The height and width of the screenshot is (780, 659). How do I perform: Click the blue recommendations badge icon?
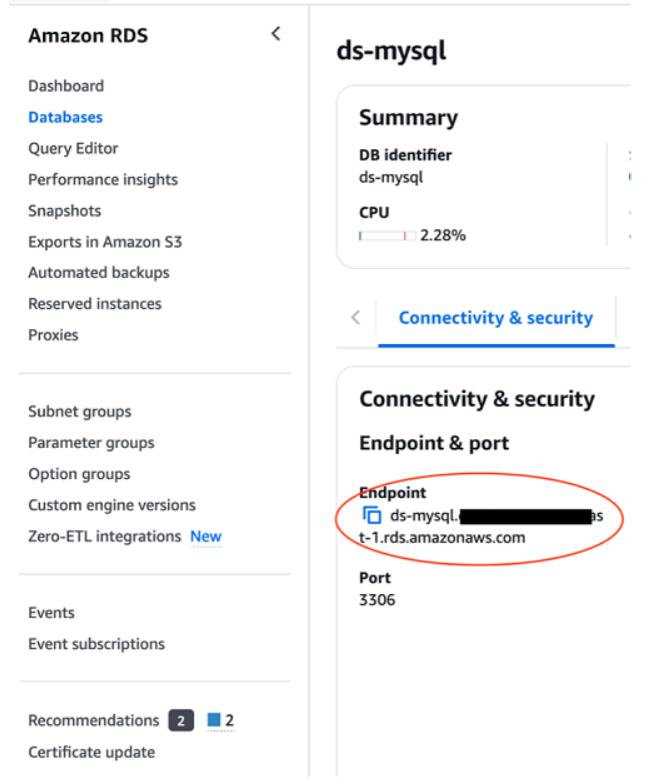213,720
